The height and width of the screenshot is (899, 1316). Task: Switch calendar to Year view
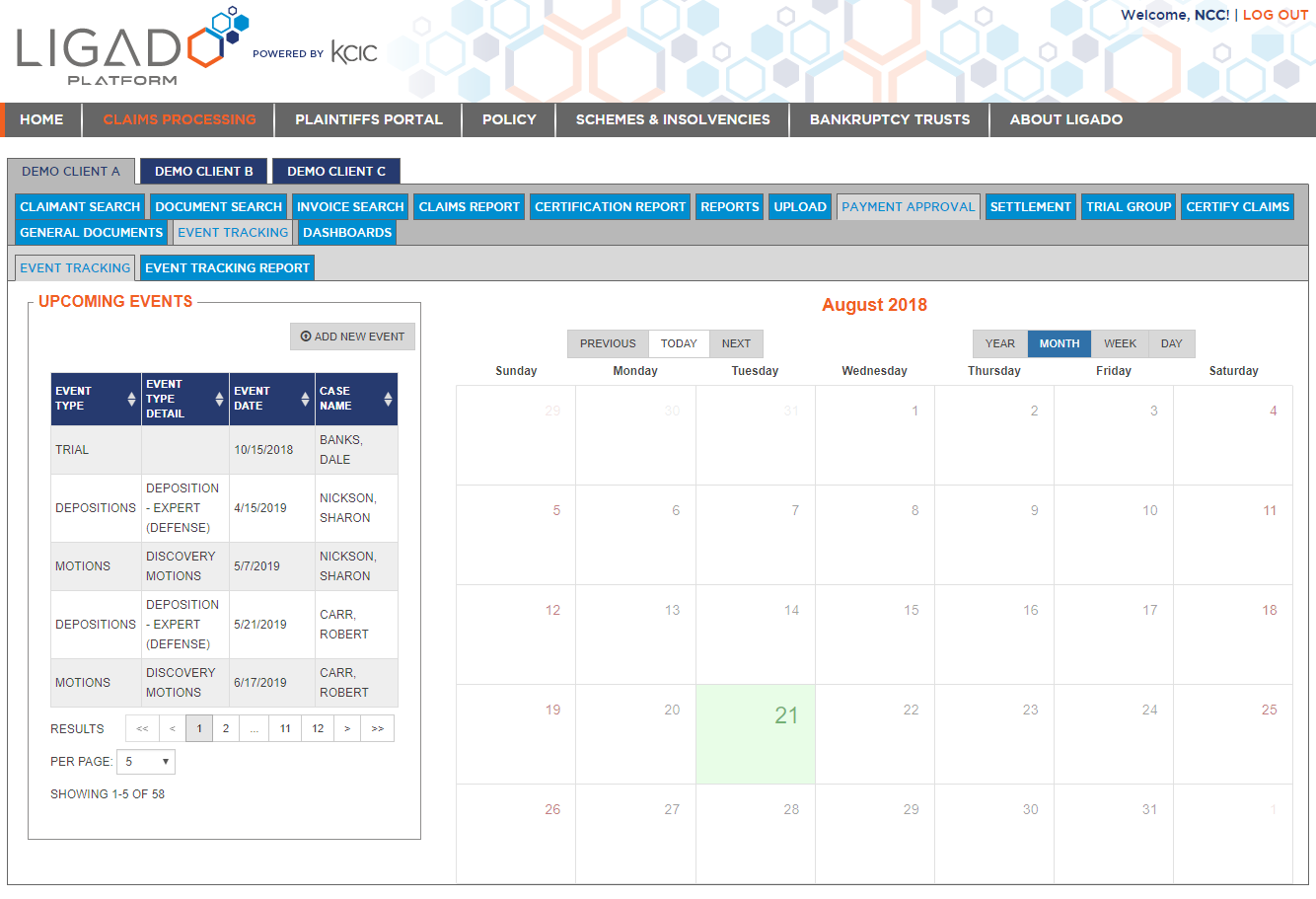(1000, 343)
